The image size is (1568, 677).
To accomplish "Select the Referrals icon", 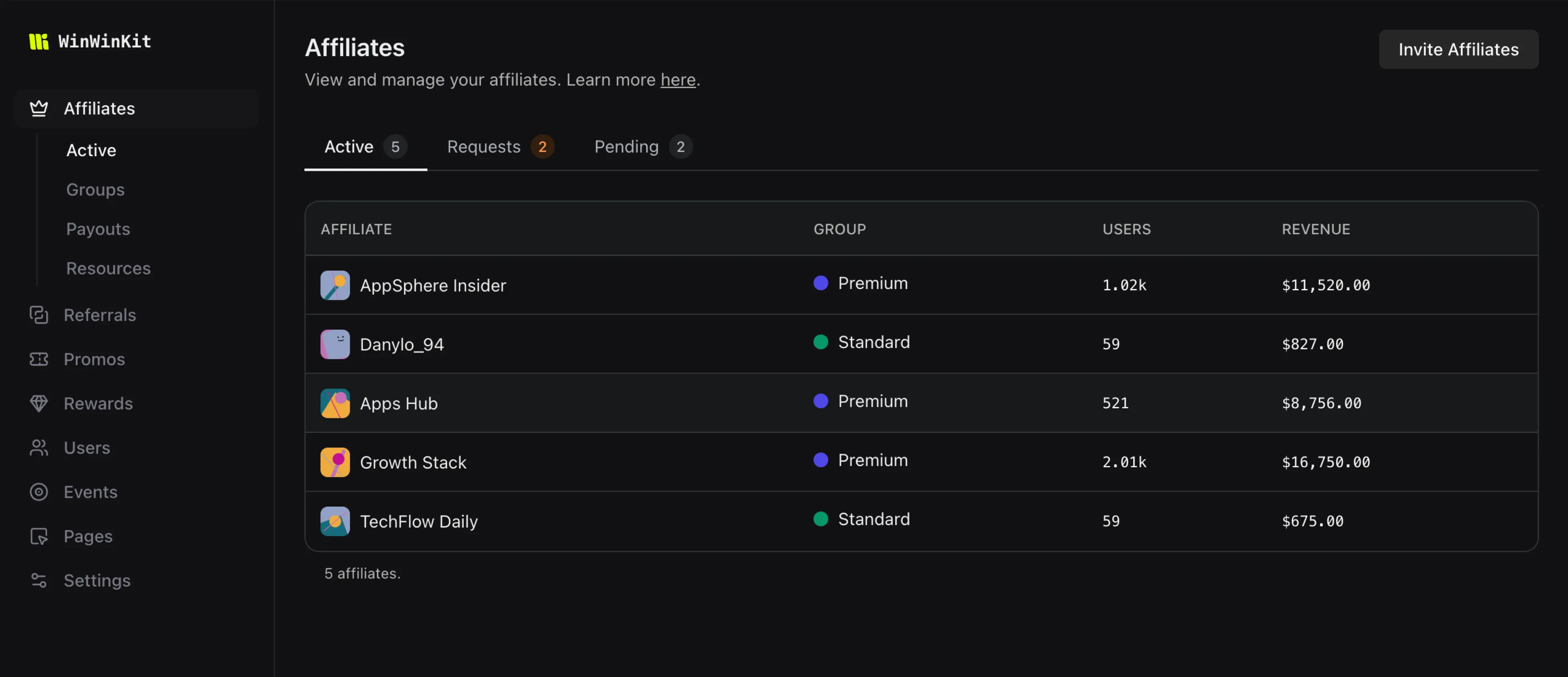I will click(x=39, y=315).
